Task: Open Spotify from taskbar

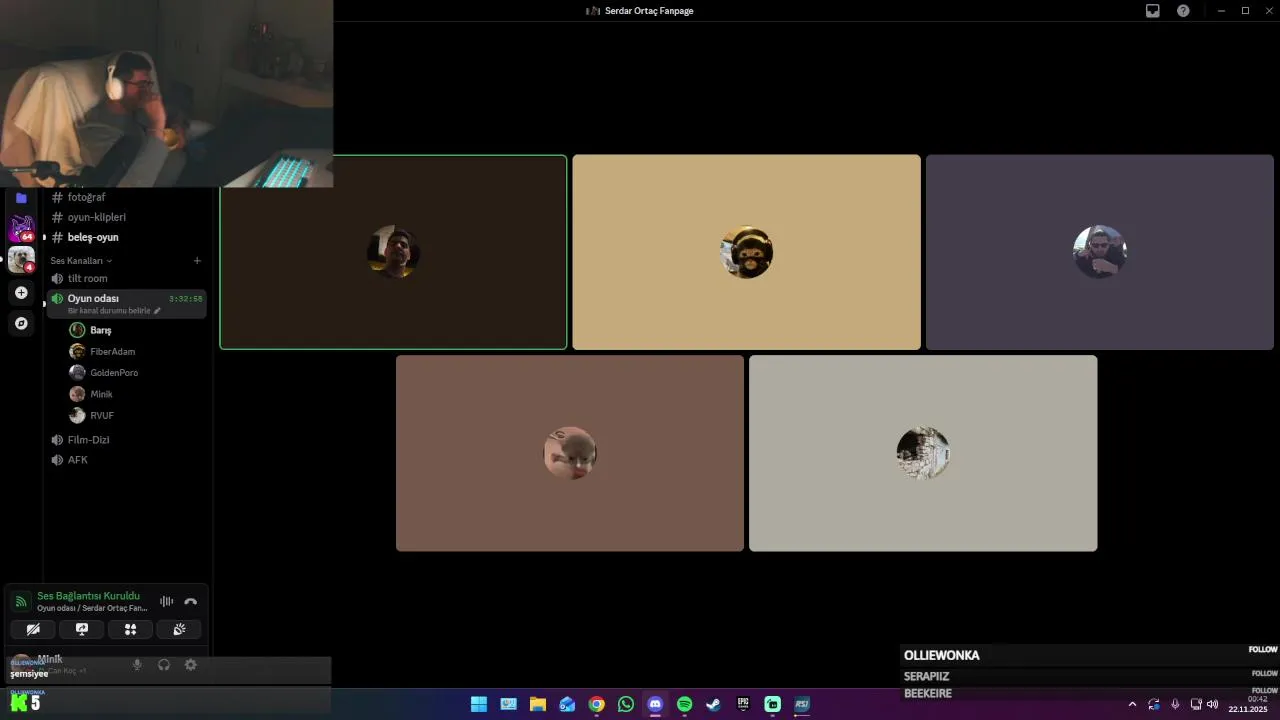Action: click(684, 704)
